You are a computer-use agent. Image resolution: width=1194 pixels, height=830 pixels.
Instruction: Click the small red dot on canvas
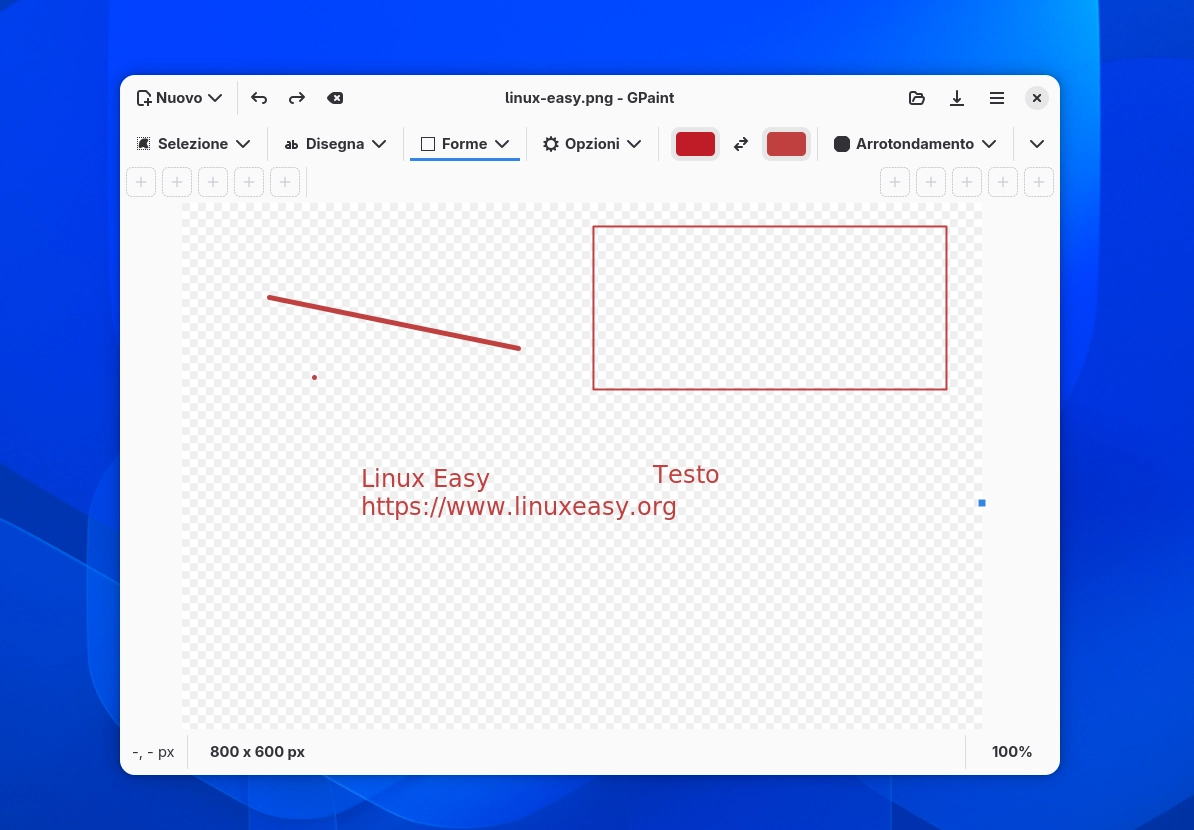[x=314, y=377]
